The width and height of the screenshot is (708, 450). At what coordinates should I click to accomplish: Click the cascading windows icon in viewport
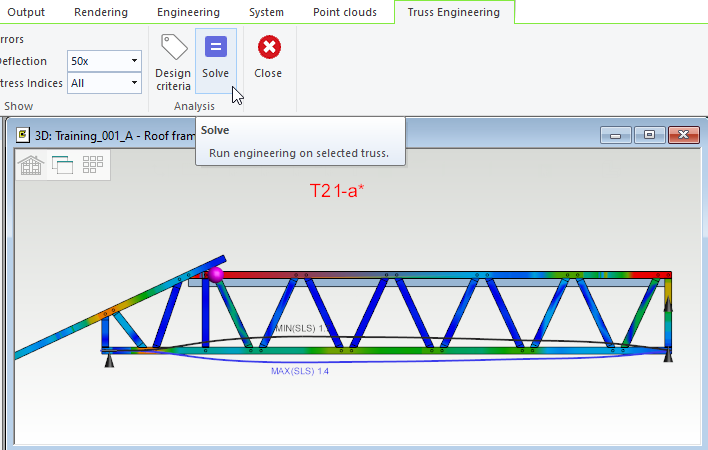tap(62, 165)
